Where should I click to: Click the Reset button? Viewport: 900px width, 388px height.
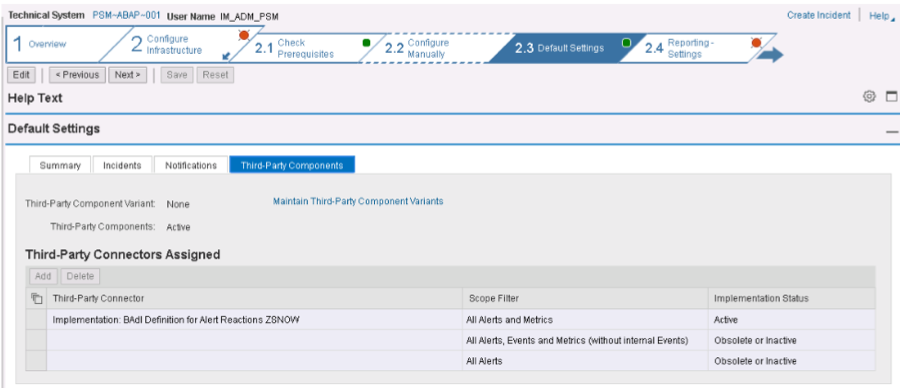tap(215, 75)
